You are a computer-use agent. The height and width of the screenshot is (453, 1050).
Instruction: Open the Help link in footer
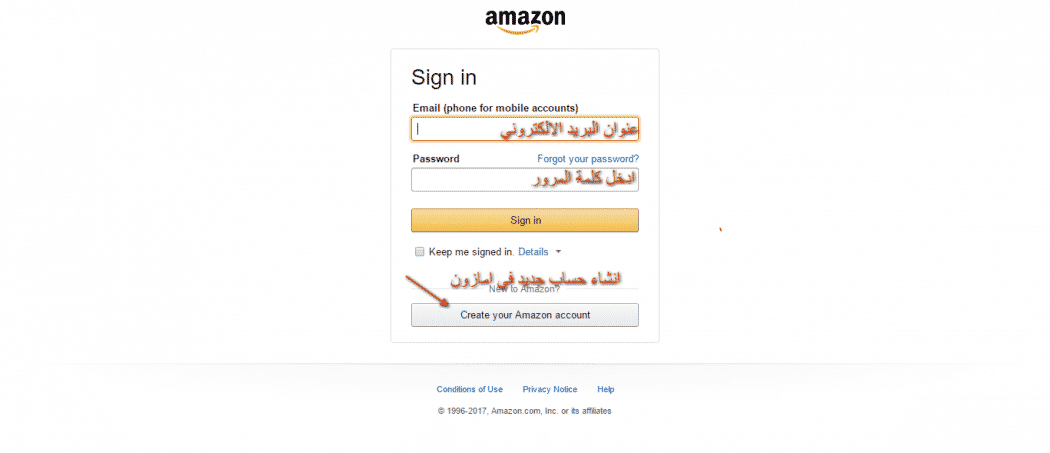point(605,389)
